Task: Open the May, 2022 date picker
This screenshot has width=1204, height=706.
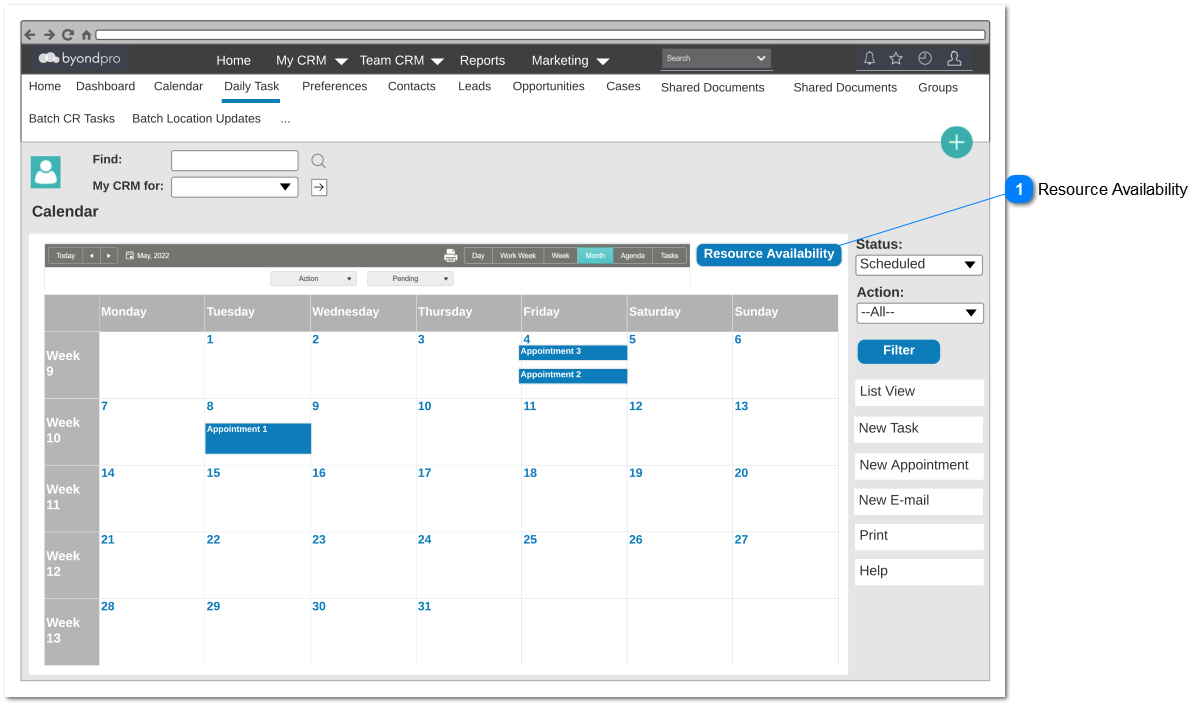Action: click(x=148, y=256)
